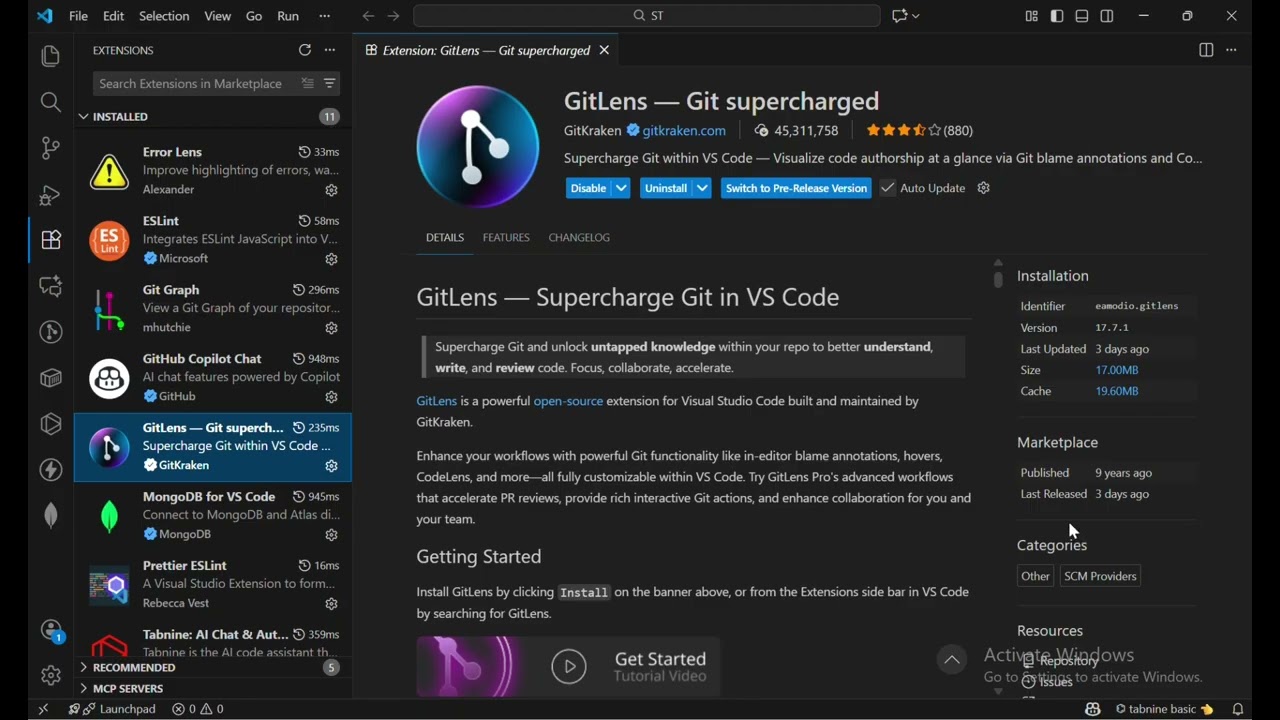1280x720 pixels.
Task: Toggle the bottom panel visibility
Action: coord(1082,16)
